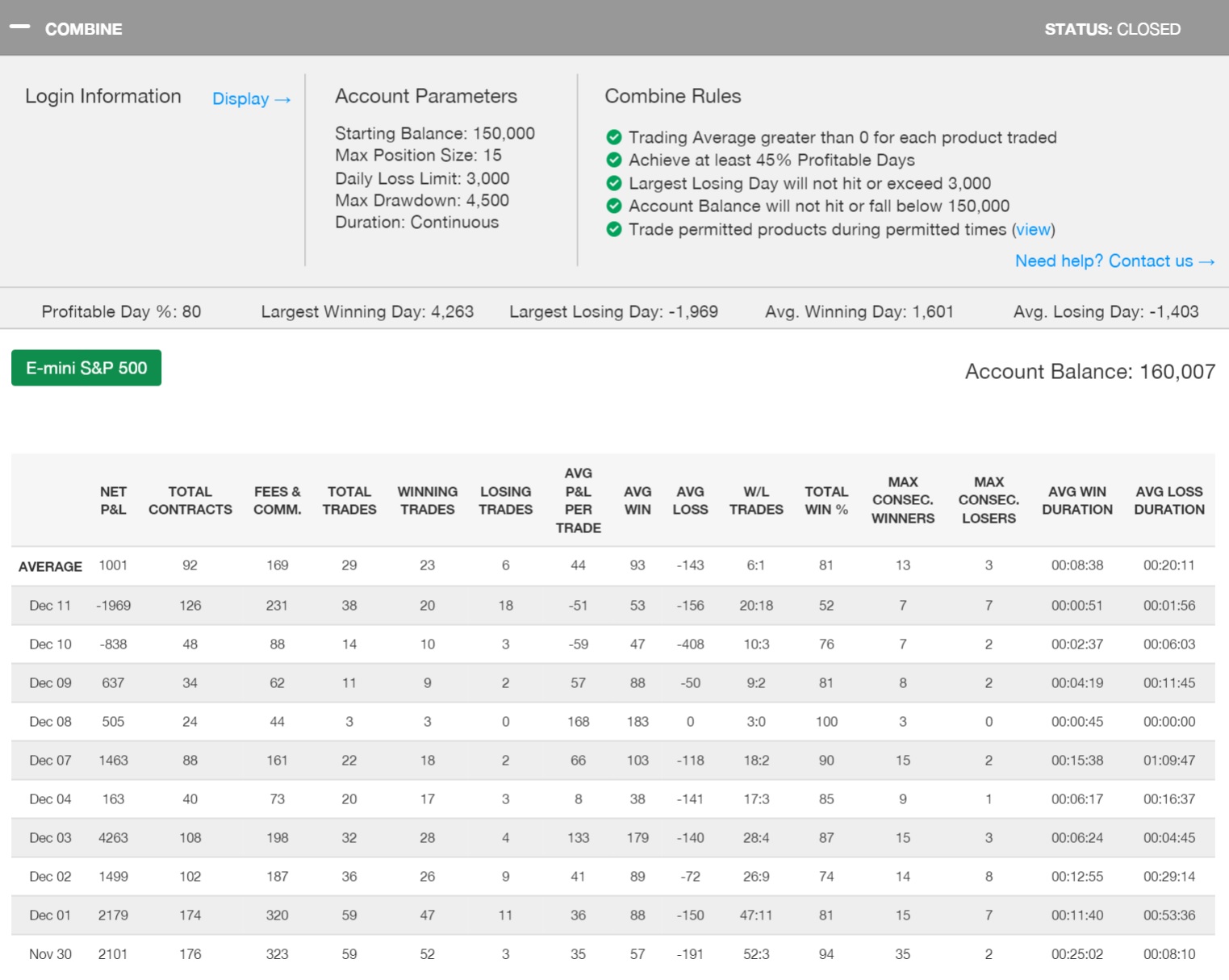
Task: Click check icon beside 45% Profitable Days
Action: point(614,160)
